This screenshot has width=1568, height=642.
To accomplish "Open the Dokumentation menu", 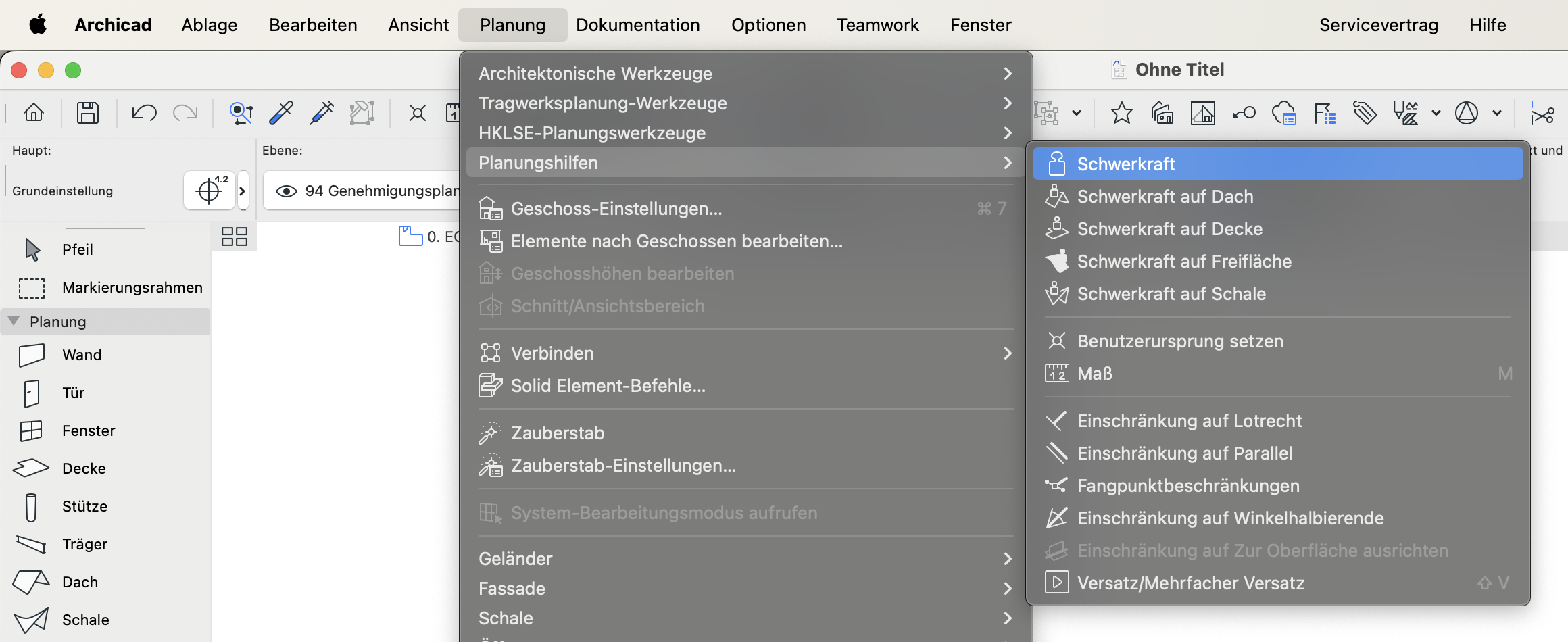I will [x=637, y=25].
